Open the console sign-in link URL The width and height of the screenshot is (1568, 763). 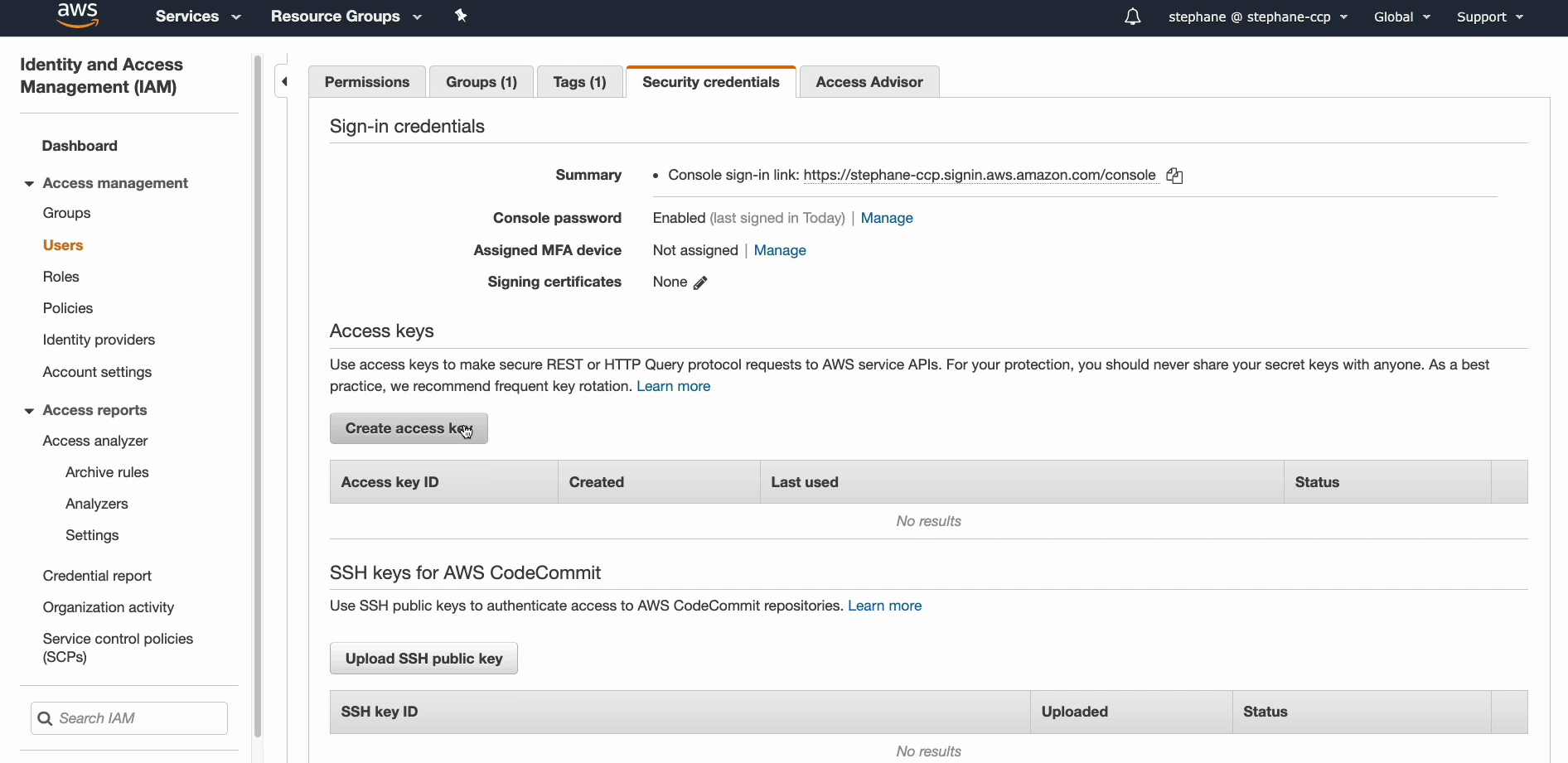point(980,175)
